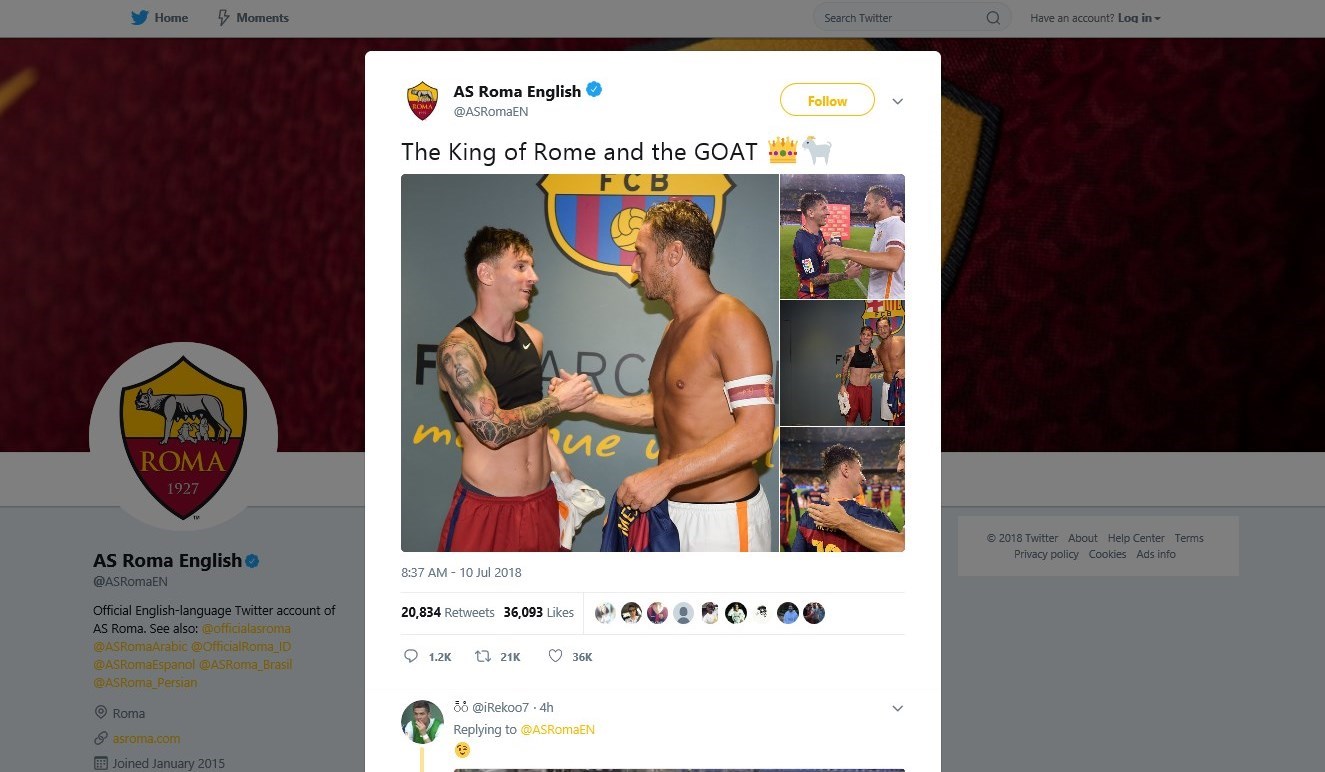
Task: View the 36,093 Likes list
Action: 538,612
